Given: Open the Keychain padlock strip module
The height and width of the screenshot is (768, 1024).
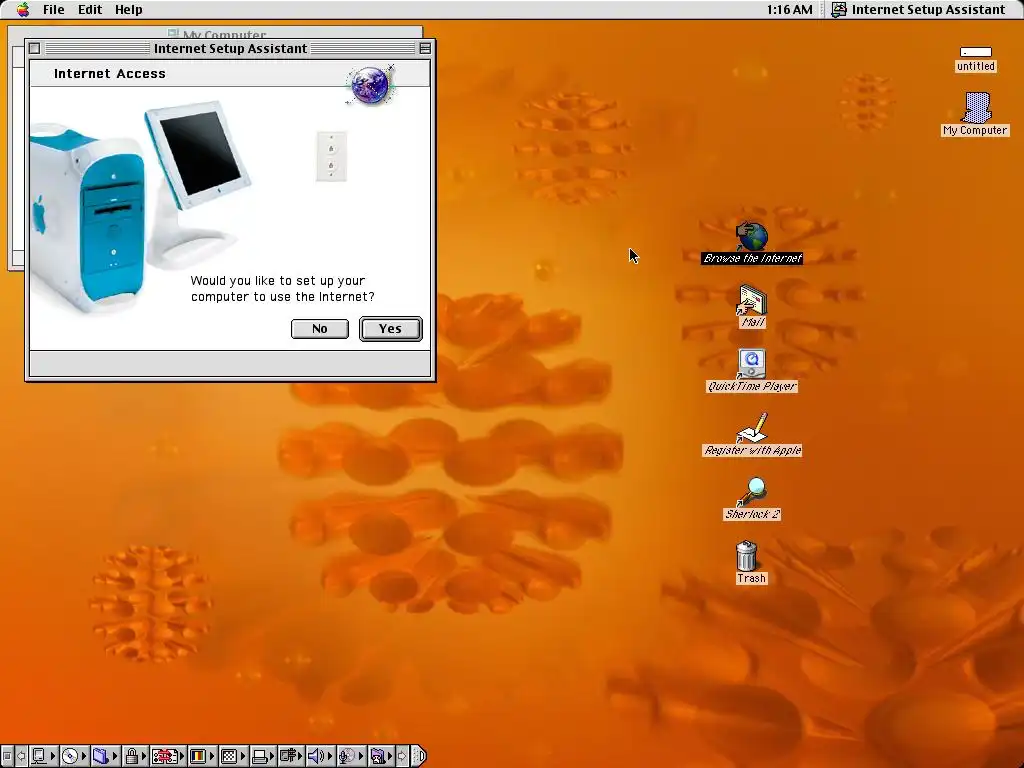Looking at the screenshot, I should tap(136, 756).
